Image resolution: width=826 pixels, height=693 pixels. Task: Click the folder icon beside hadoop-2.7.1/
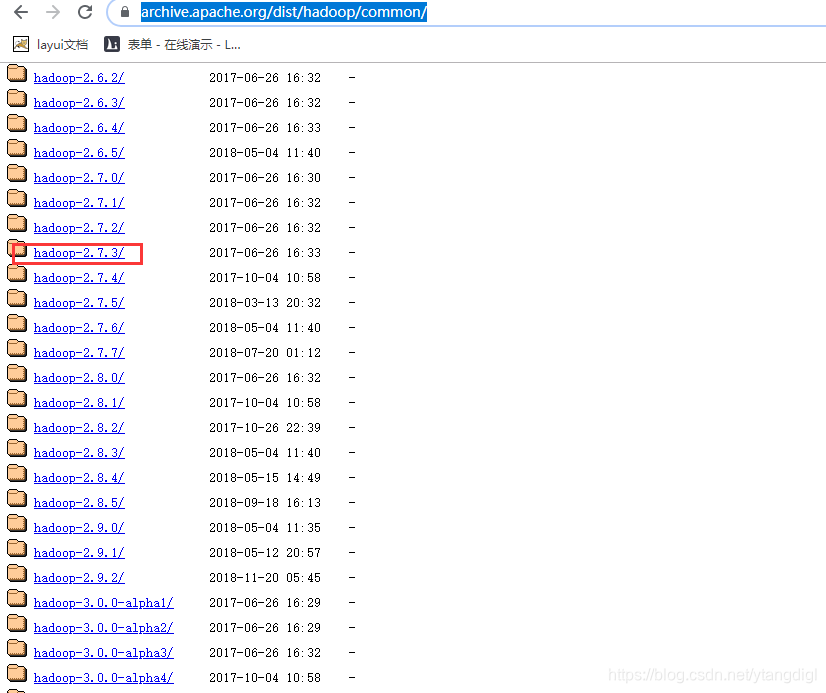(17, 198)
